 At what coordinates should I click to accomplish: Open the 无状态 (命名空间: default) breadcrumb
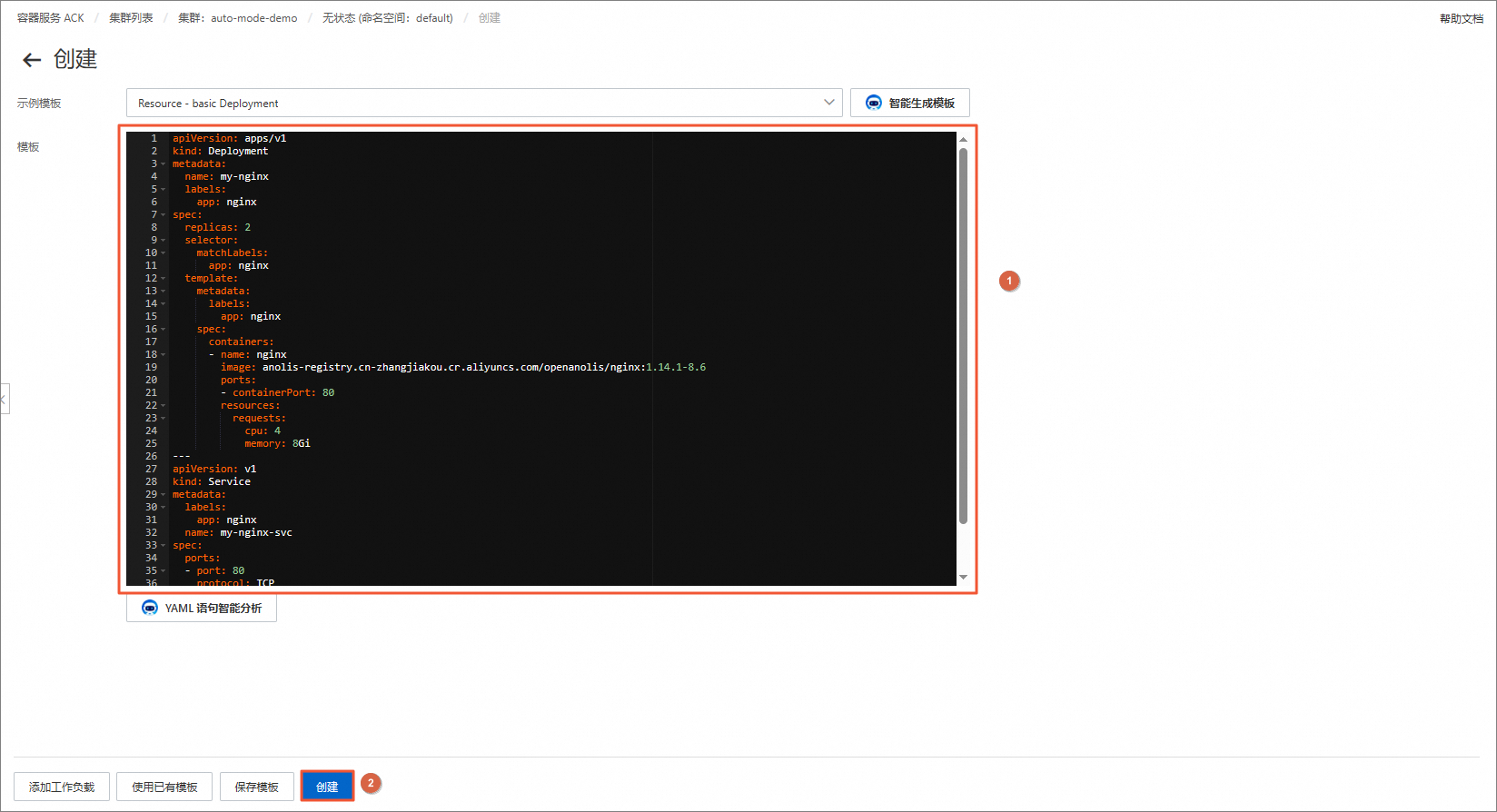coord(388,18)
